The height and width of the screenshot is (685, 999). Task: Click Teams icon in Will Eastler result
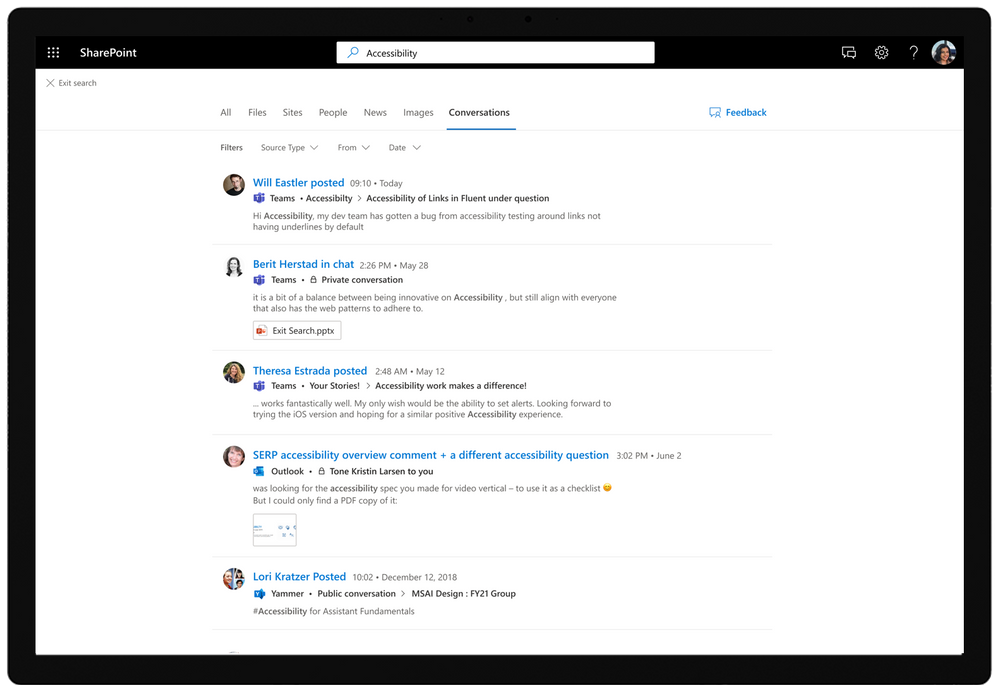tap(259, 198)
